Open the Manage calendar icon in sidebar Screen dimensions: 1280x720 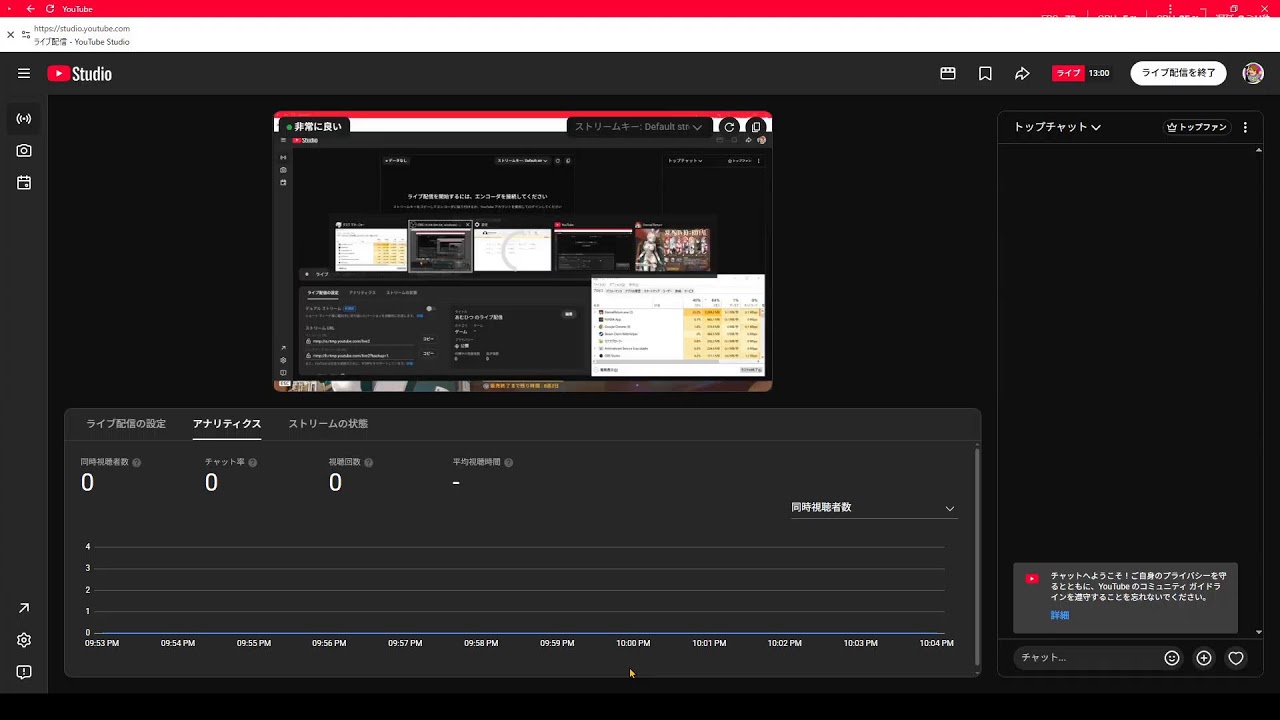point(24,183)
